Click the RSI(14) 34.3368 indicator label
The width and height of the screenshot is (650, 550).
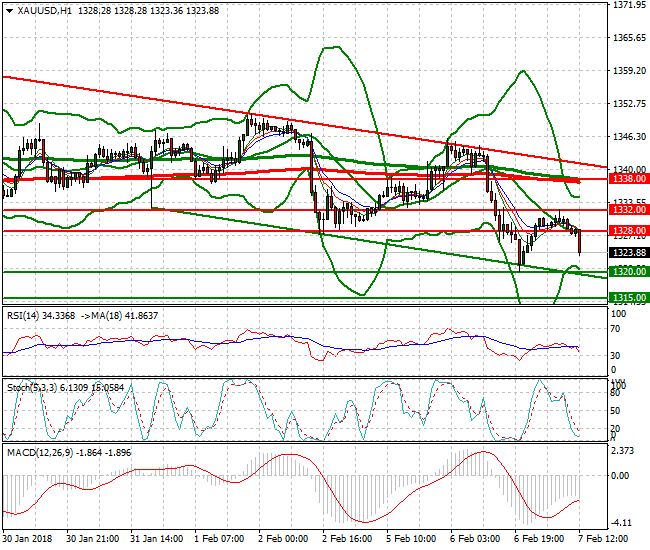pyautogui.click(x=41, y=316)
